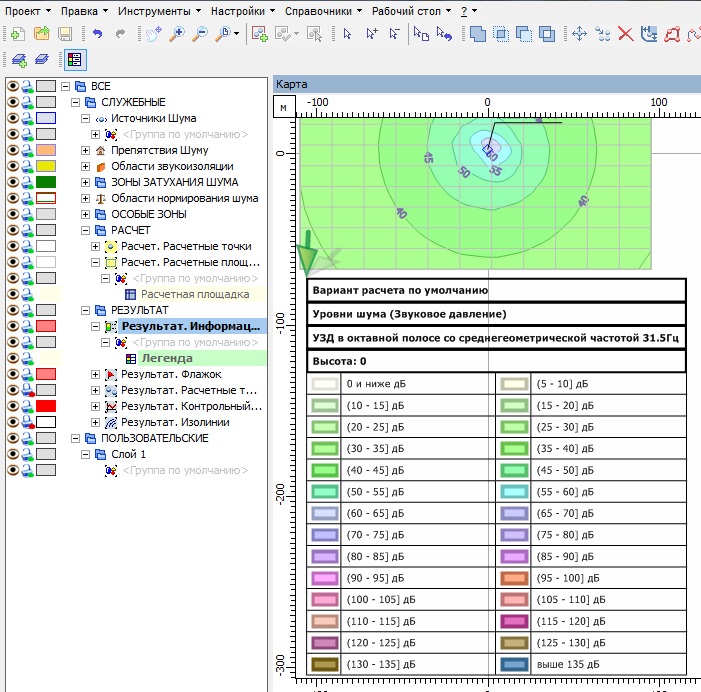Expand the Результат. Флажок node

point(96,374)
